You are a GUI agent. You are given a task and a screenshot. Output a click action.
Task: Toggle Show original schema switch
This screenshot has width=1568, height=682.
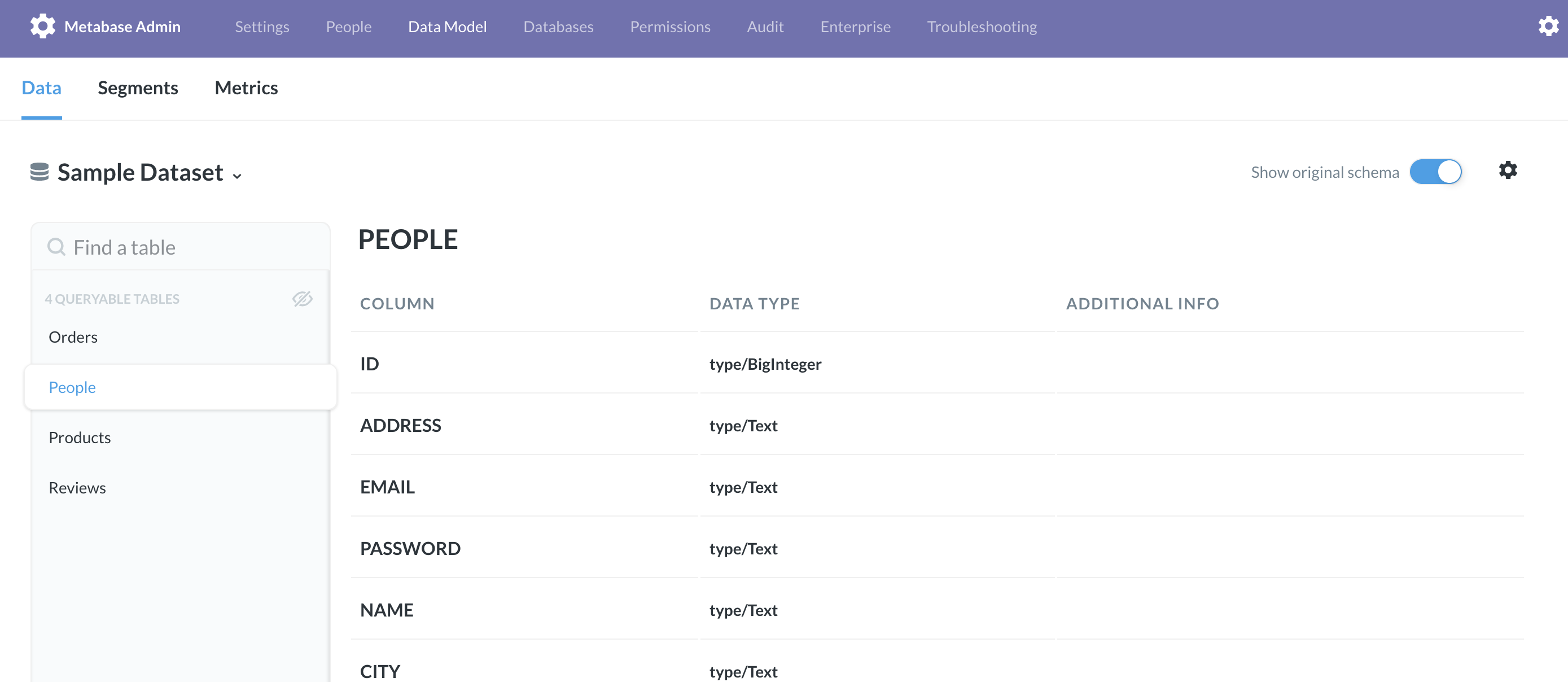tap(1435, 172)
